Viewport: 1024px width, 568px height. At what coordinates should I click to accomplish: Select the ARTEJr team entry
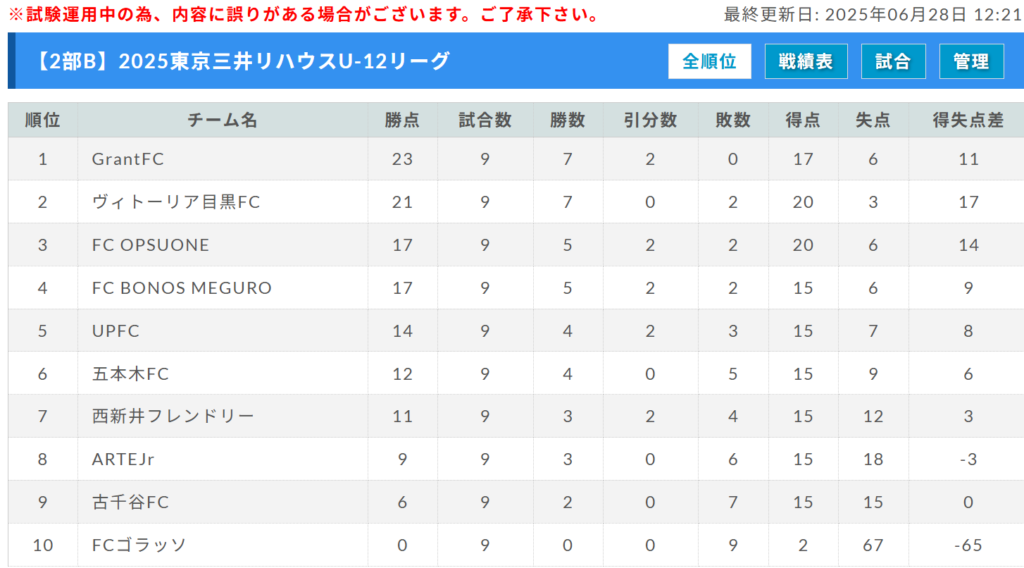tap(123, 459)
